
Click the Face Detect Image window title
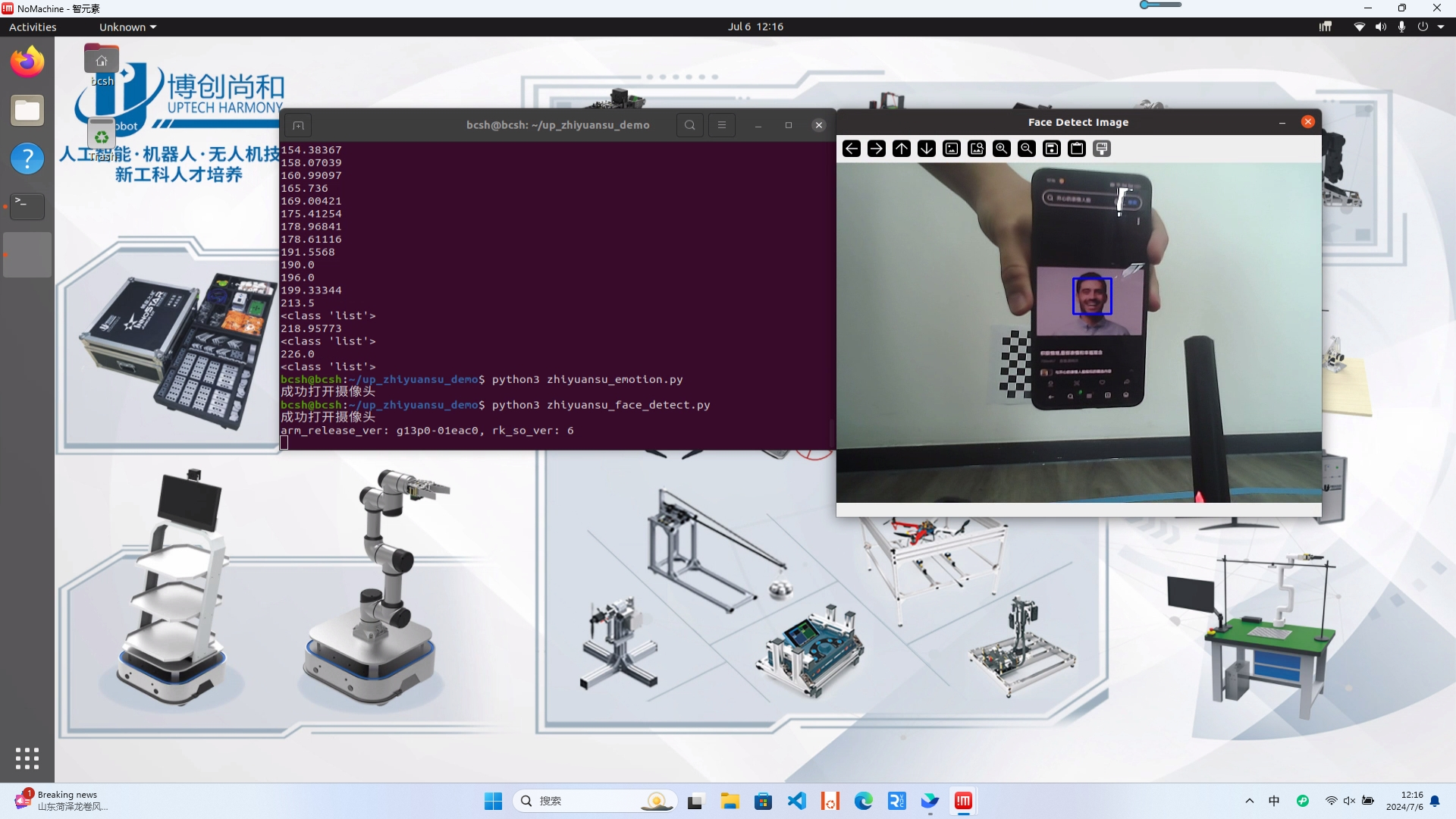tap(1078, 122)
